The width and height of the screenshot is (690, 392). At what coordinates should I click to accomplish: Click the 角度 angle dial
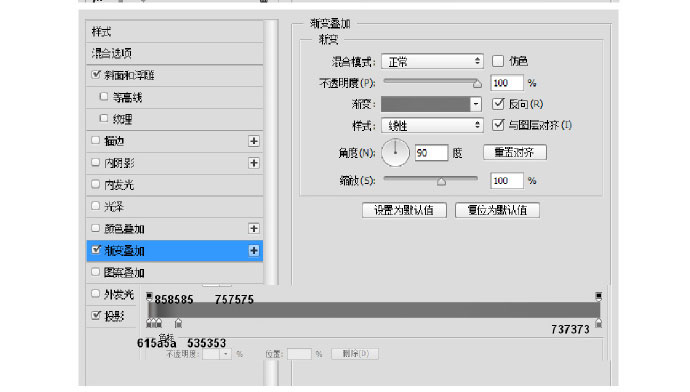coord(395,152)
